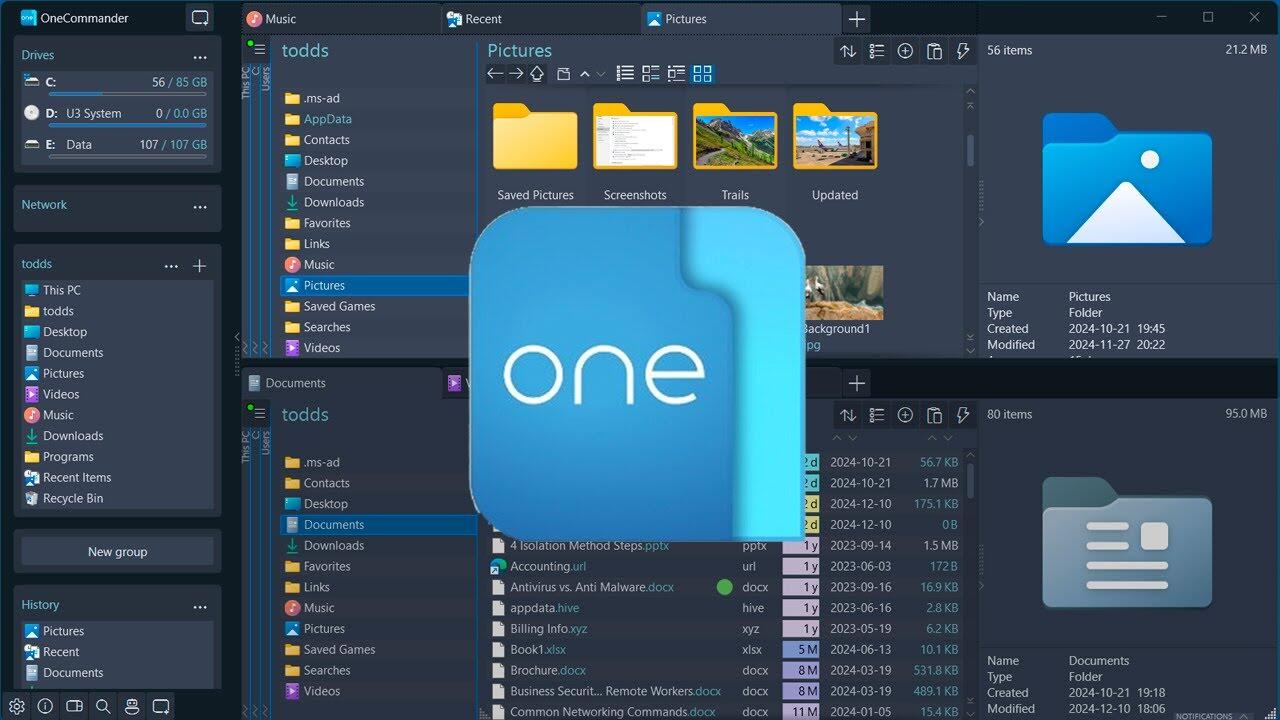Screen dimensions: 1280x720
Task: Toggle the thumbnail grid view in the Pictures pane
Action: coord(702,73)
